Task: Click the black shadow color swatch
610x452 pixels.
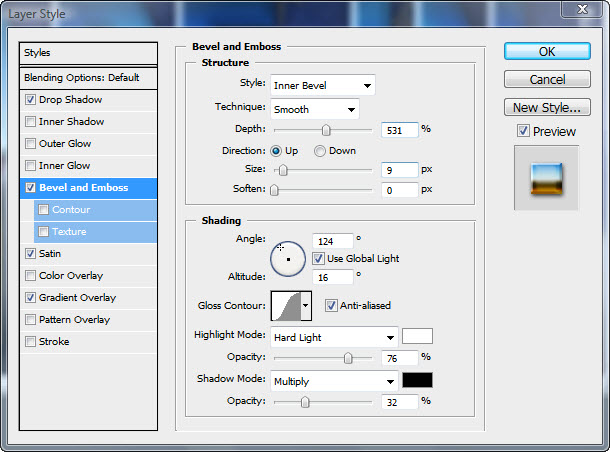Action: [x=417, y=380]
